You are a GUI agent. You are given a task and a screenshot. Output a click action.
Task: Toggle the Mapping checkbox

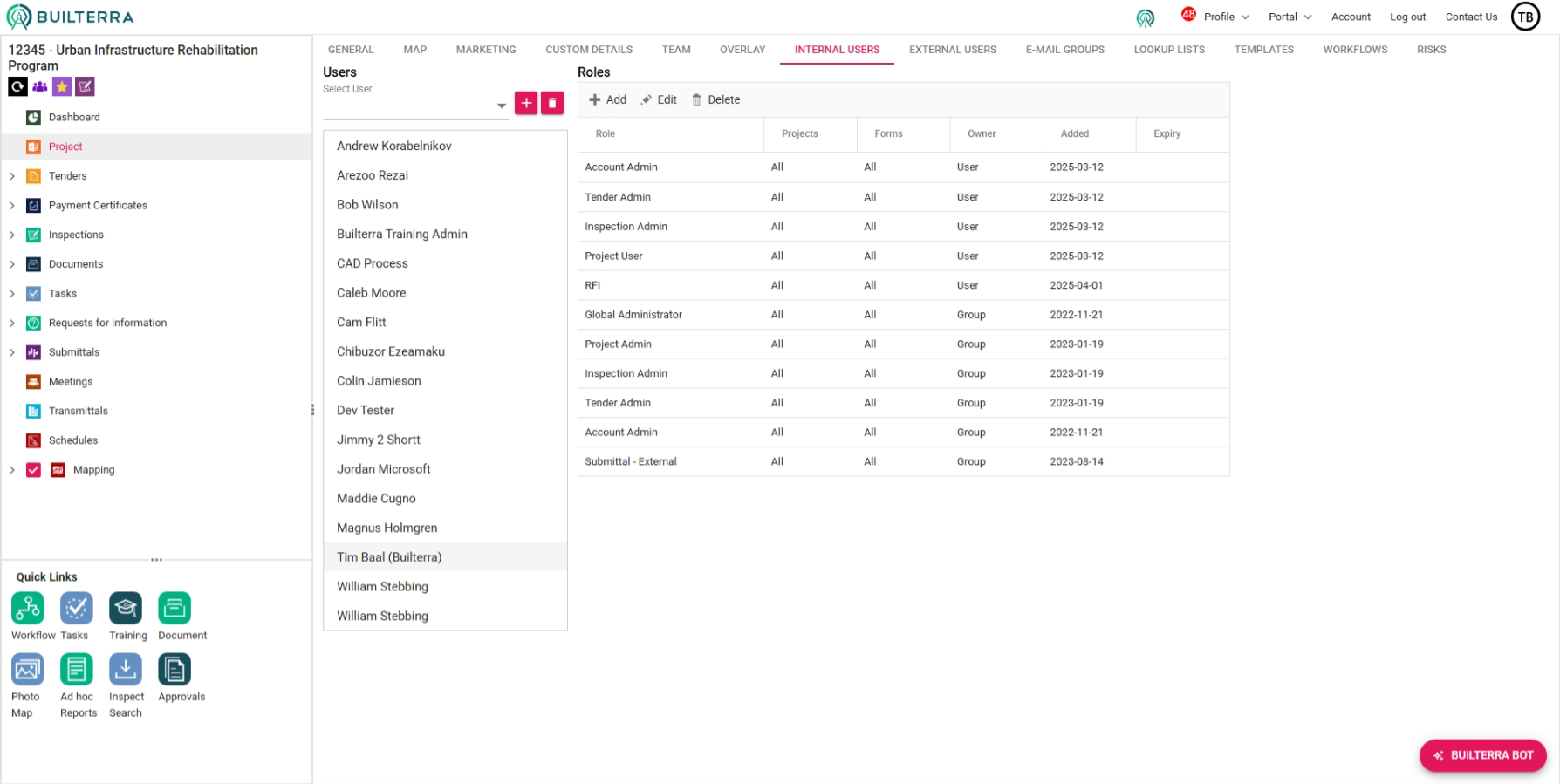coord(33,470)
